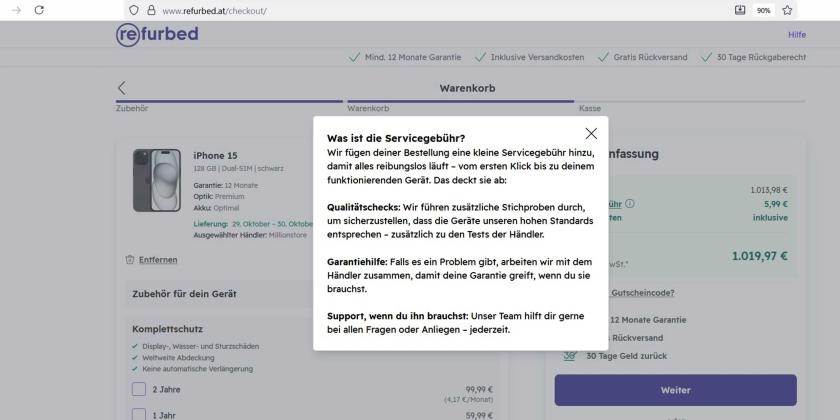Close the Servicegebühr info dialog
The height and width of the screenshot is (420, 840).
point(591,133)
